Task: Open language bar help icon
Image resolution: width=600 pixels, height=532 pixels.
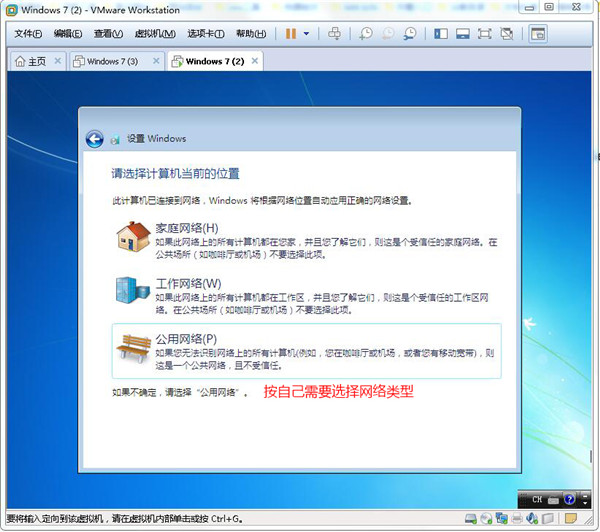Action: (x=570, y=499)
